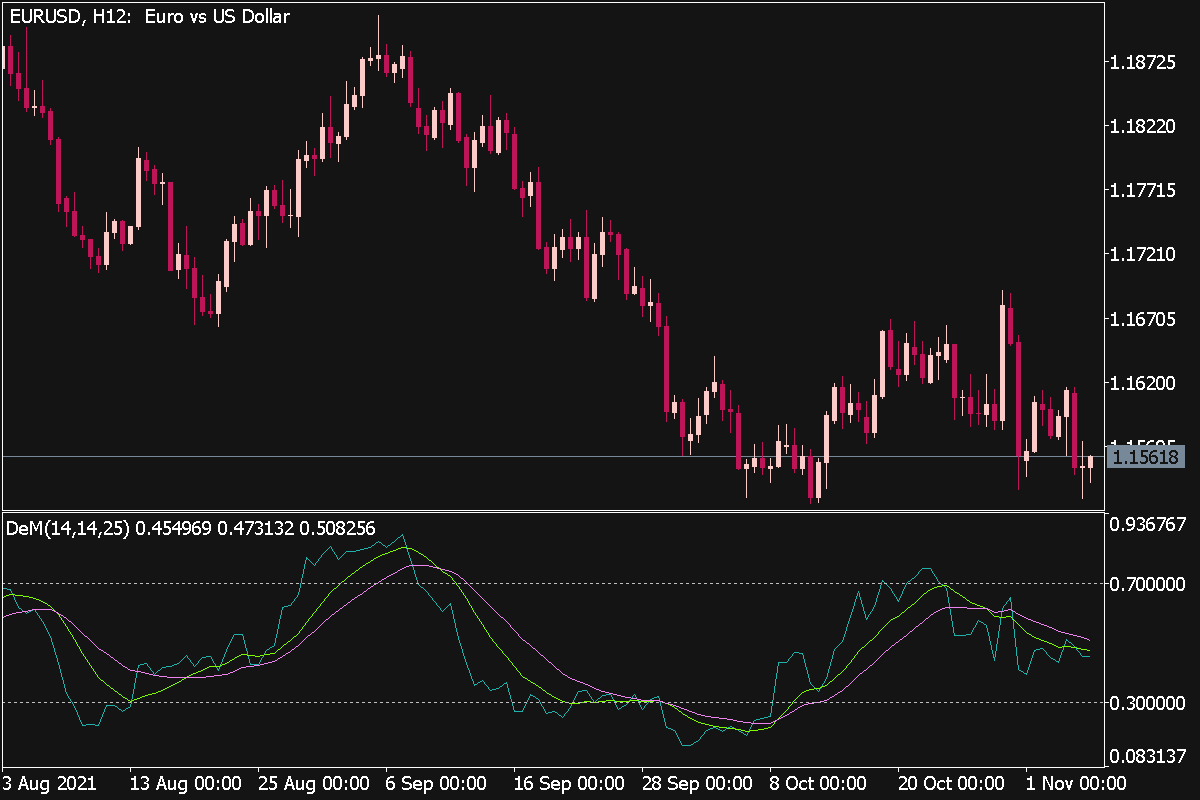Click the 16 Sep 00:00 date label
The height and width of the screenshot is (800, 1200).
click(568, 782)
